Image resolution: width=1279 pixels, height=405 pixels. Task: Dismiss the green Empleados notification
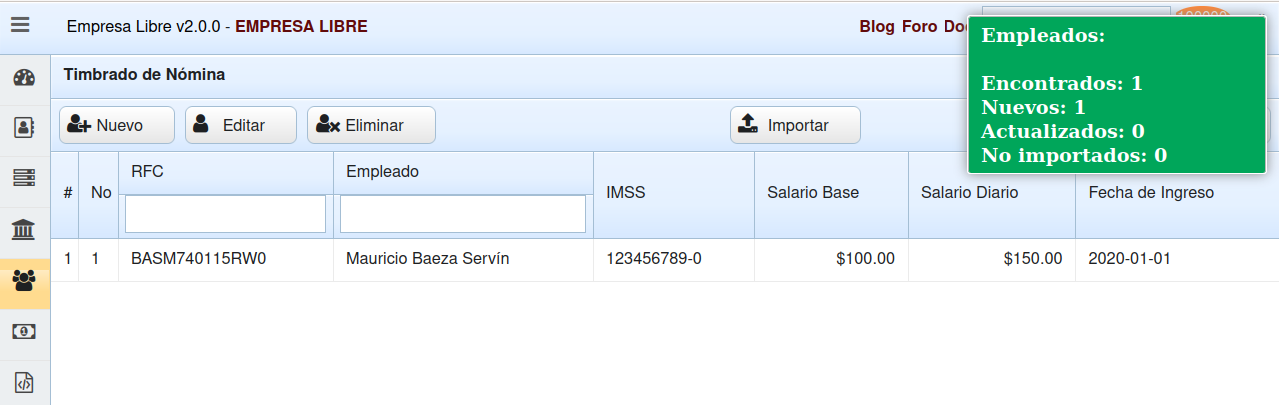pos(1116,94)
